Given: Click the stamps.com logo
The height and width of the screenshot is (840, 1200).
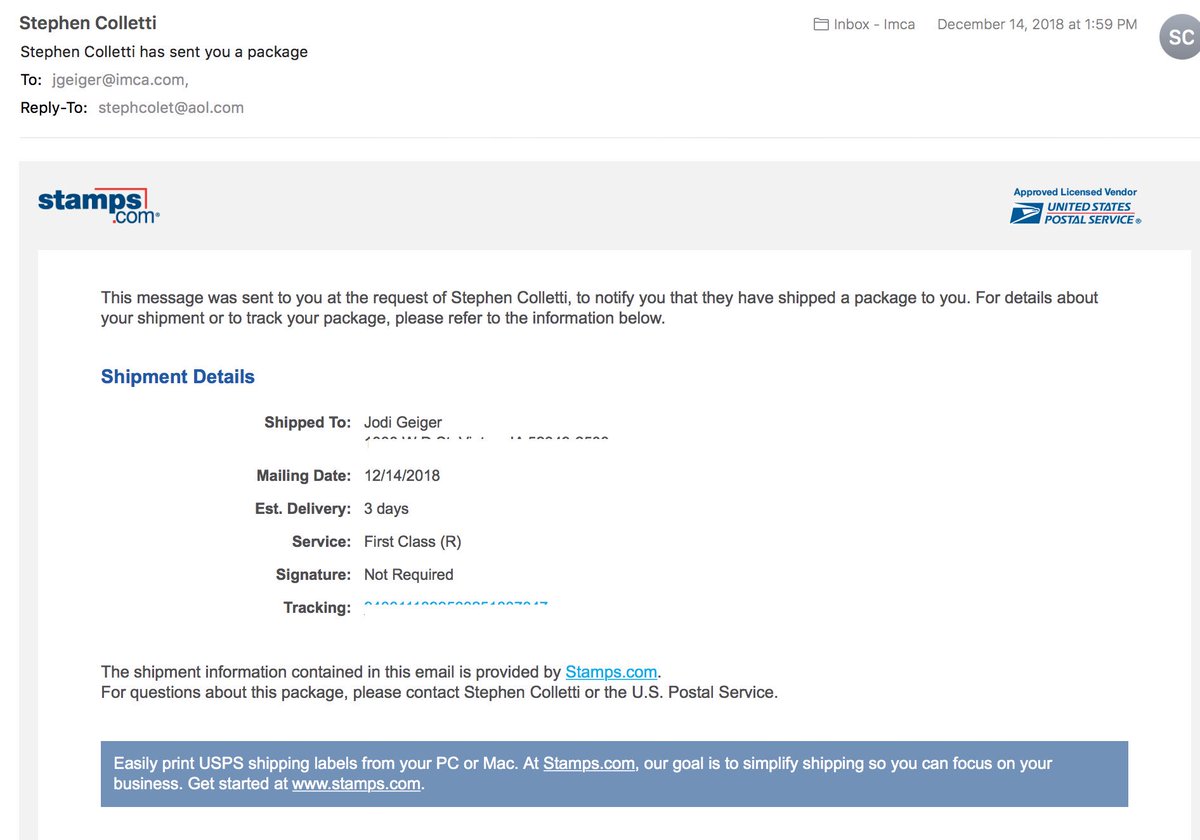Looking at the screenshot, I should [x=99, y=205].
